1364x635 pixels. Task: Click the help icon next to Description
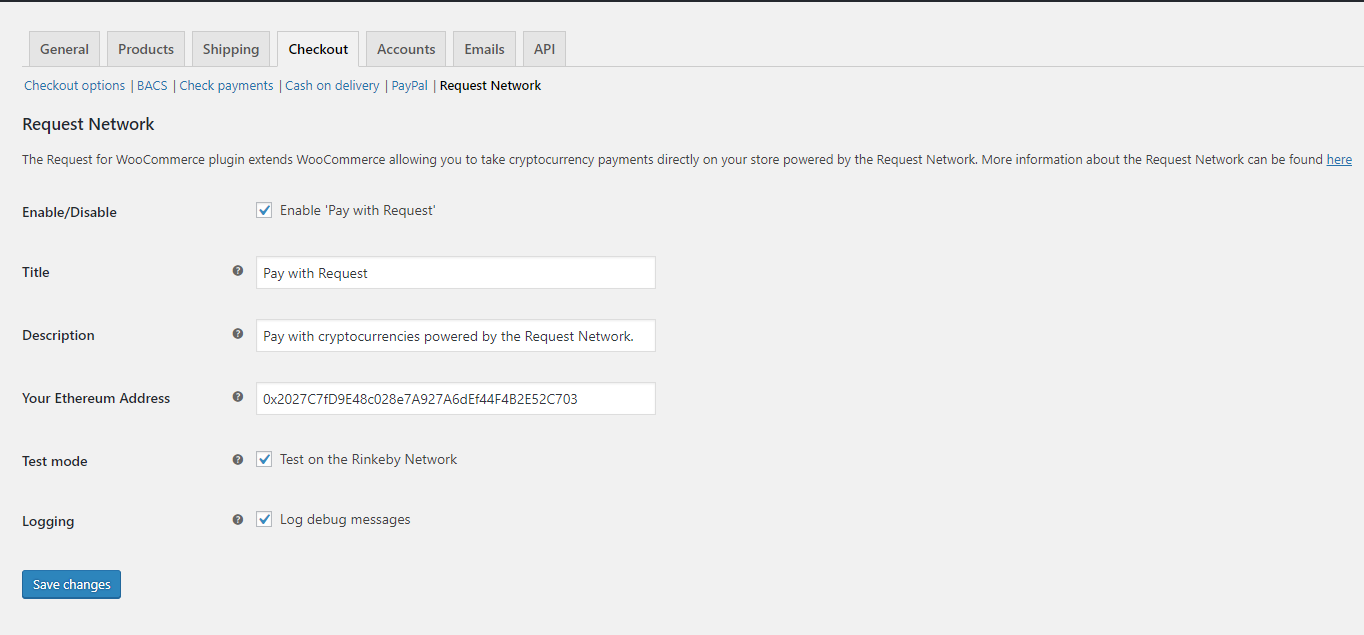tap(238, 334)
